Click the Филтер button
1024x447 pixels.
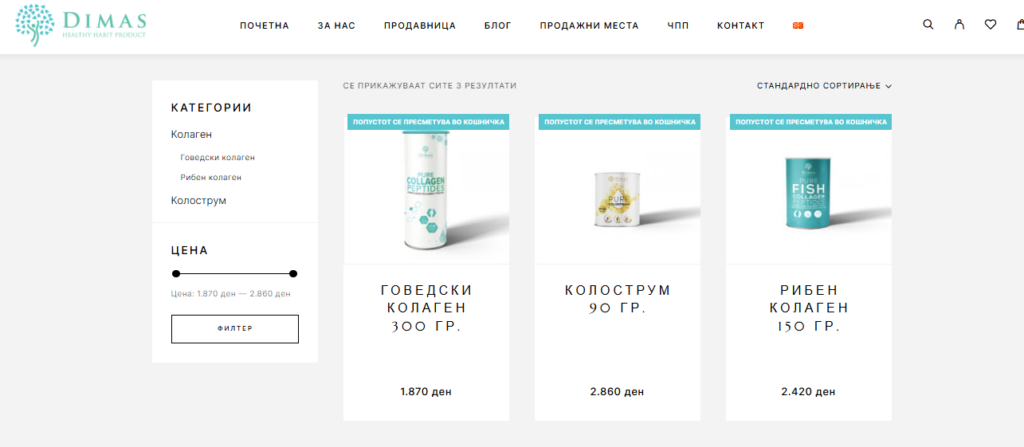coord(235,329)
